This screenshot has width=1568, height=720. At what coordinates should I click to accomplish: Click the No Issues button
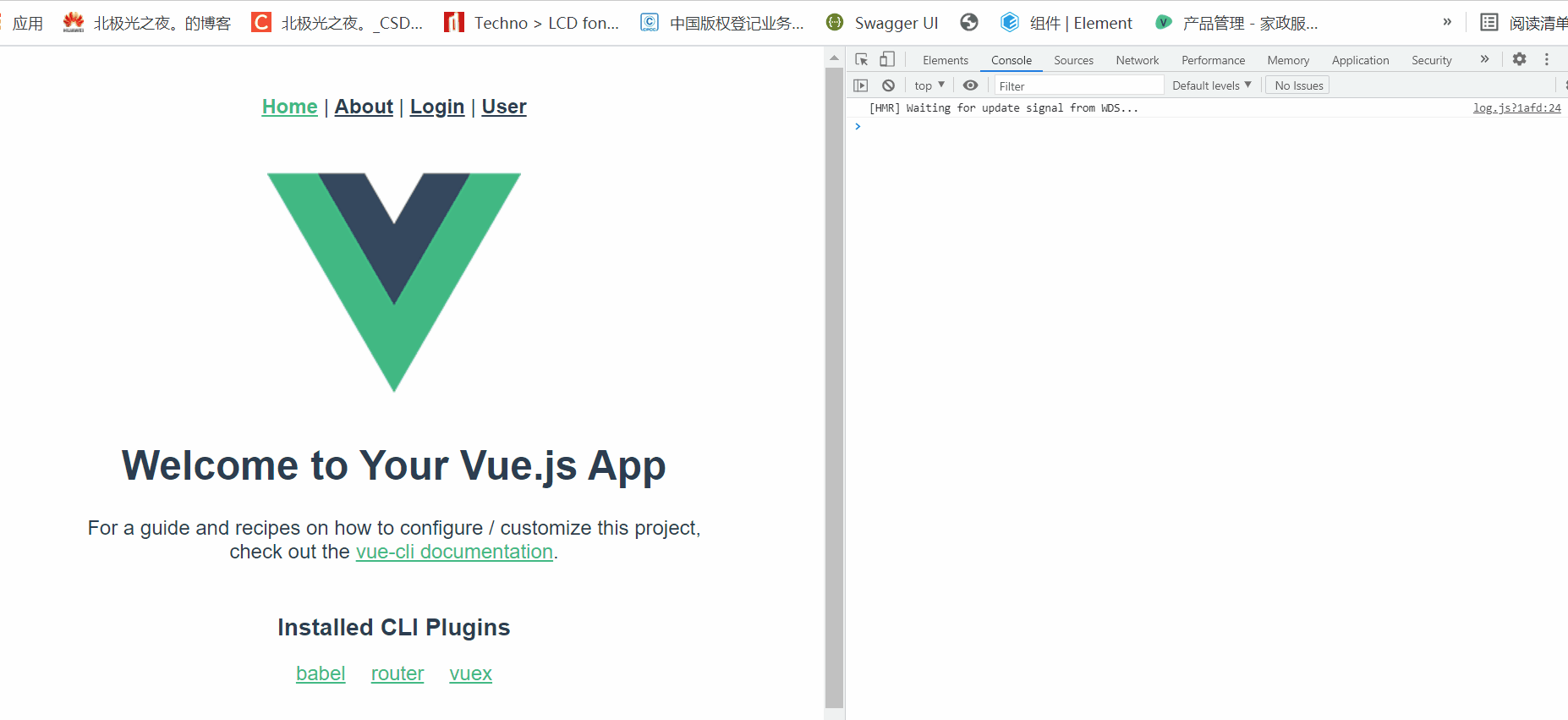pyautogui.click(x=1298, y=85)
